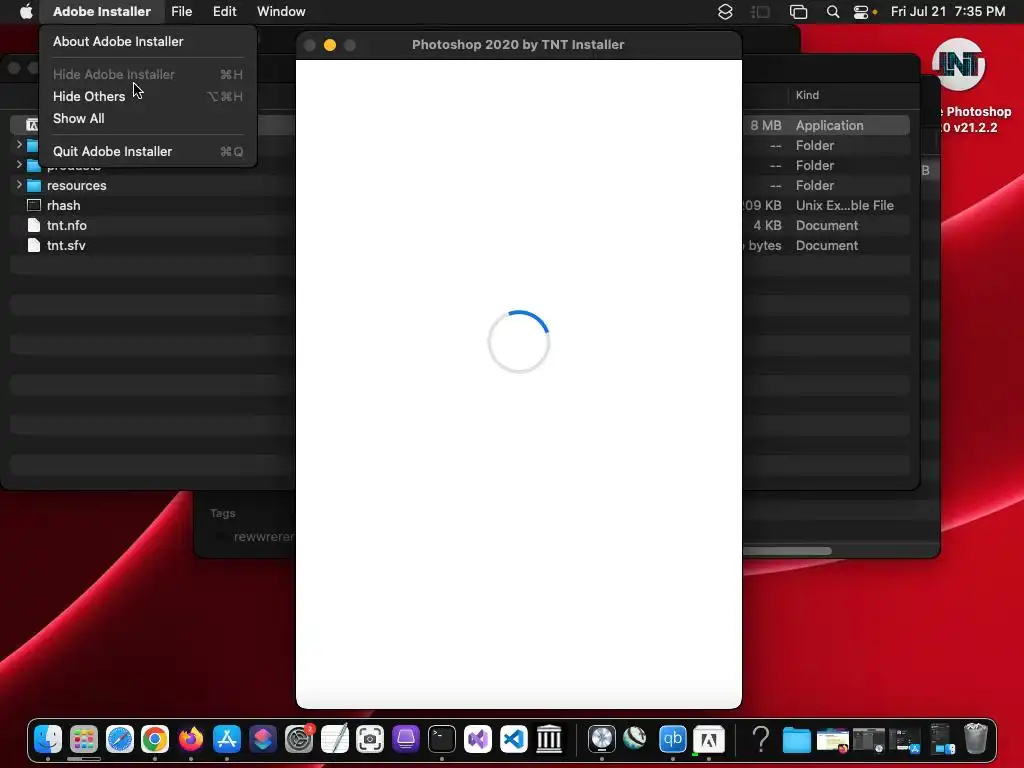Click the resources folder icon
Viewport: 1024px width, 768px height.
[x=34, y=185]
